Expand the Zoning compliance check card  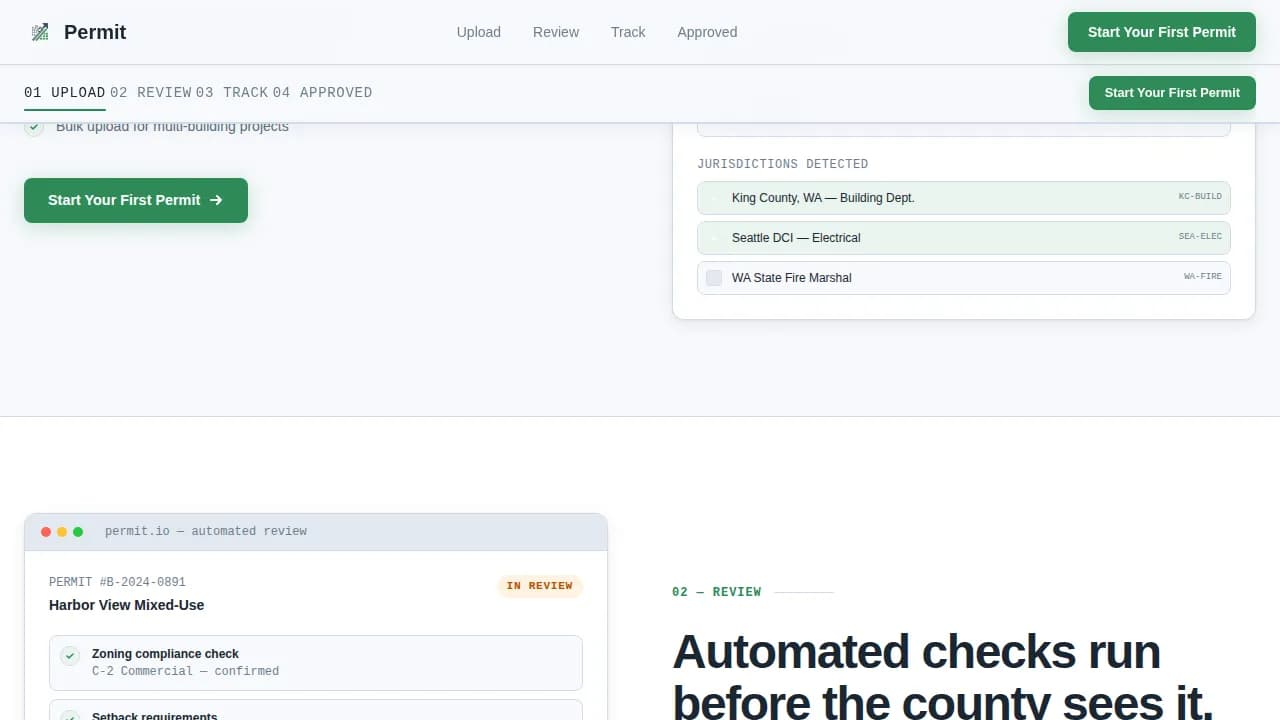315,662
